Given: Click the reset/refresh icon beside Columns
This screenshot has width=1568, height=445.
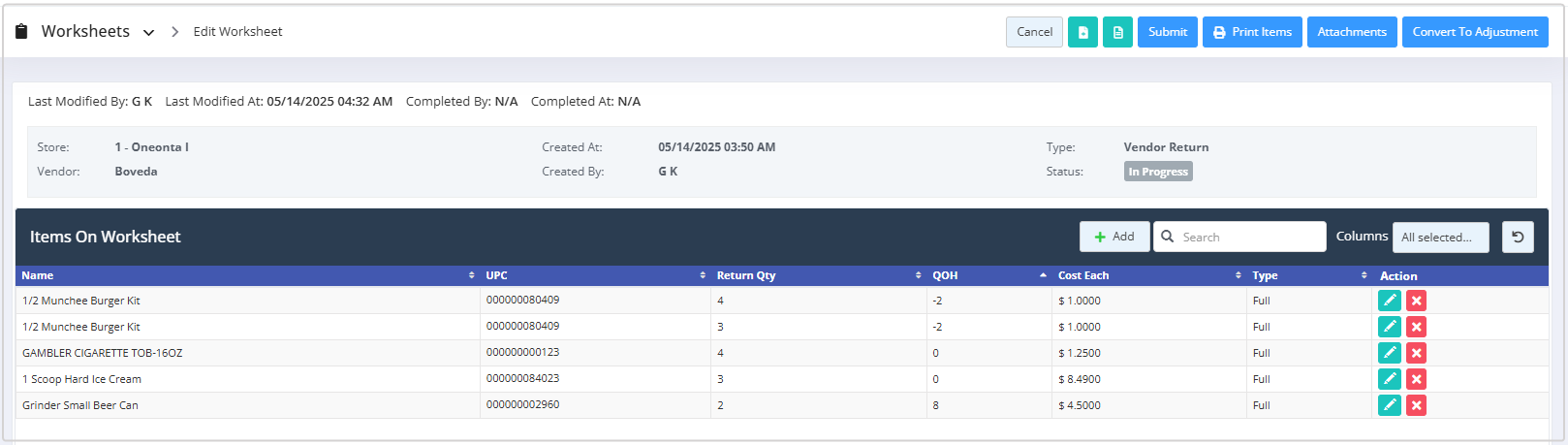Looking at the screenshot, I should (x=1518, y=237).
